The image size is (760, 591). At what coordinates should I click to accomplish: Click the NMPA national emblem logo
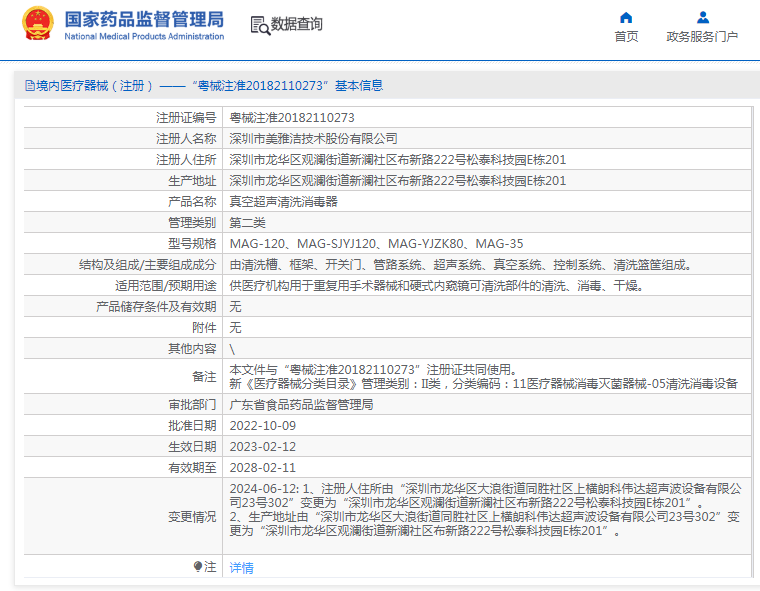pos(37,24)
